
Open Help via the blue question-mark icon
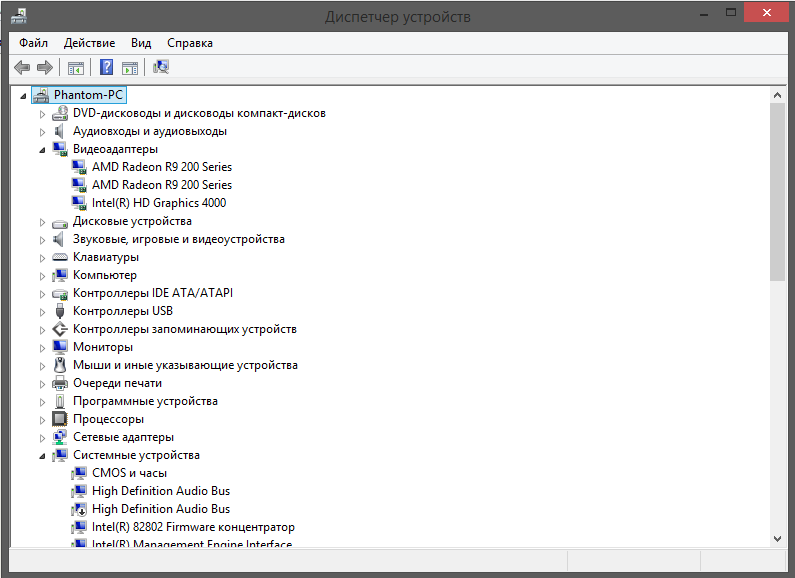pyautogui.click(x=106, y=67)
